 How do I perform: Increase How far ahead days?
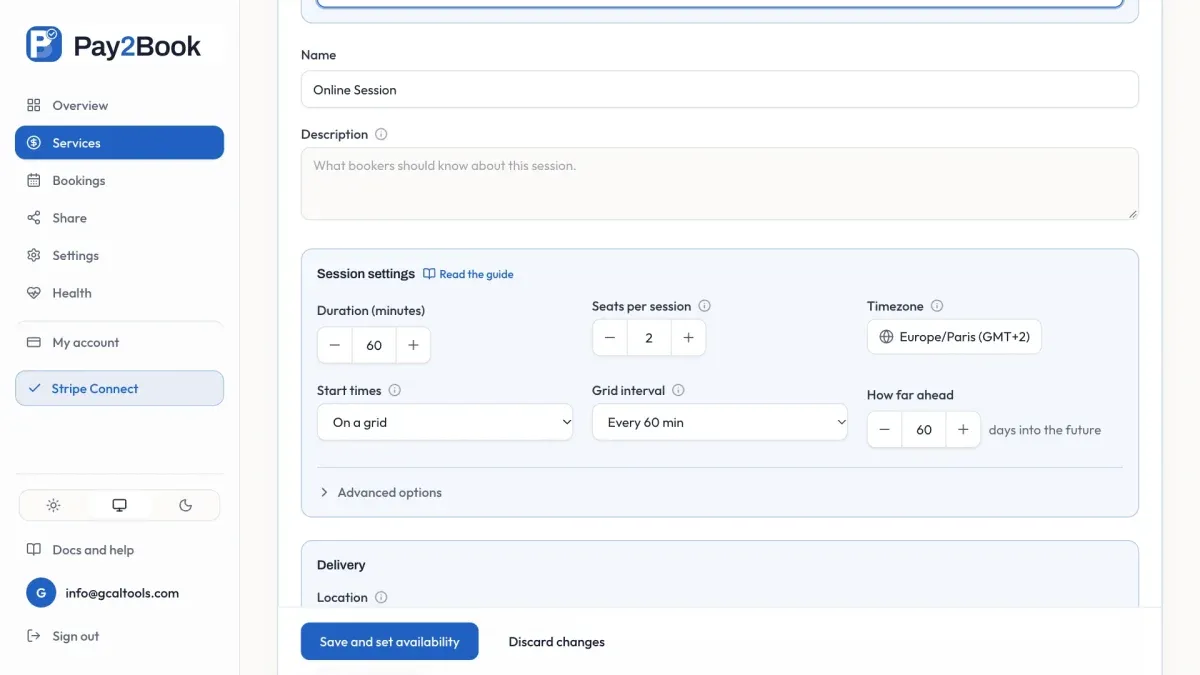tap(963, 430)
